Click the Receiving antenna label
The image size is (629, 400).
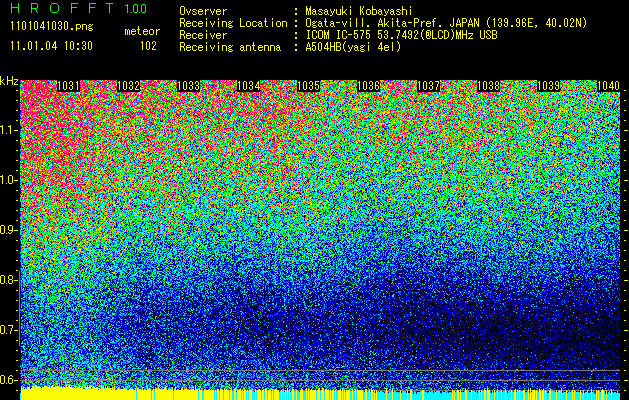coord(230,47)
